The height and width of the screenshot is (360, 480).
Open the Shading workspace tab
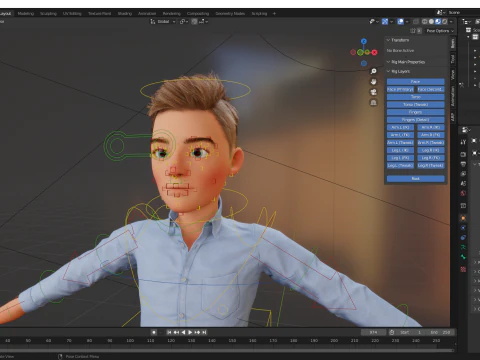click(x=125, y=14)
